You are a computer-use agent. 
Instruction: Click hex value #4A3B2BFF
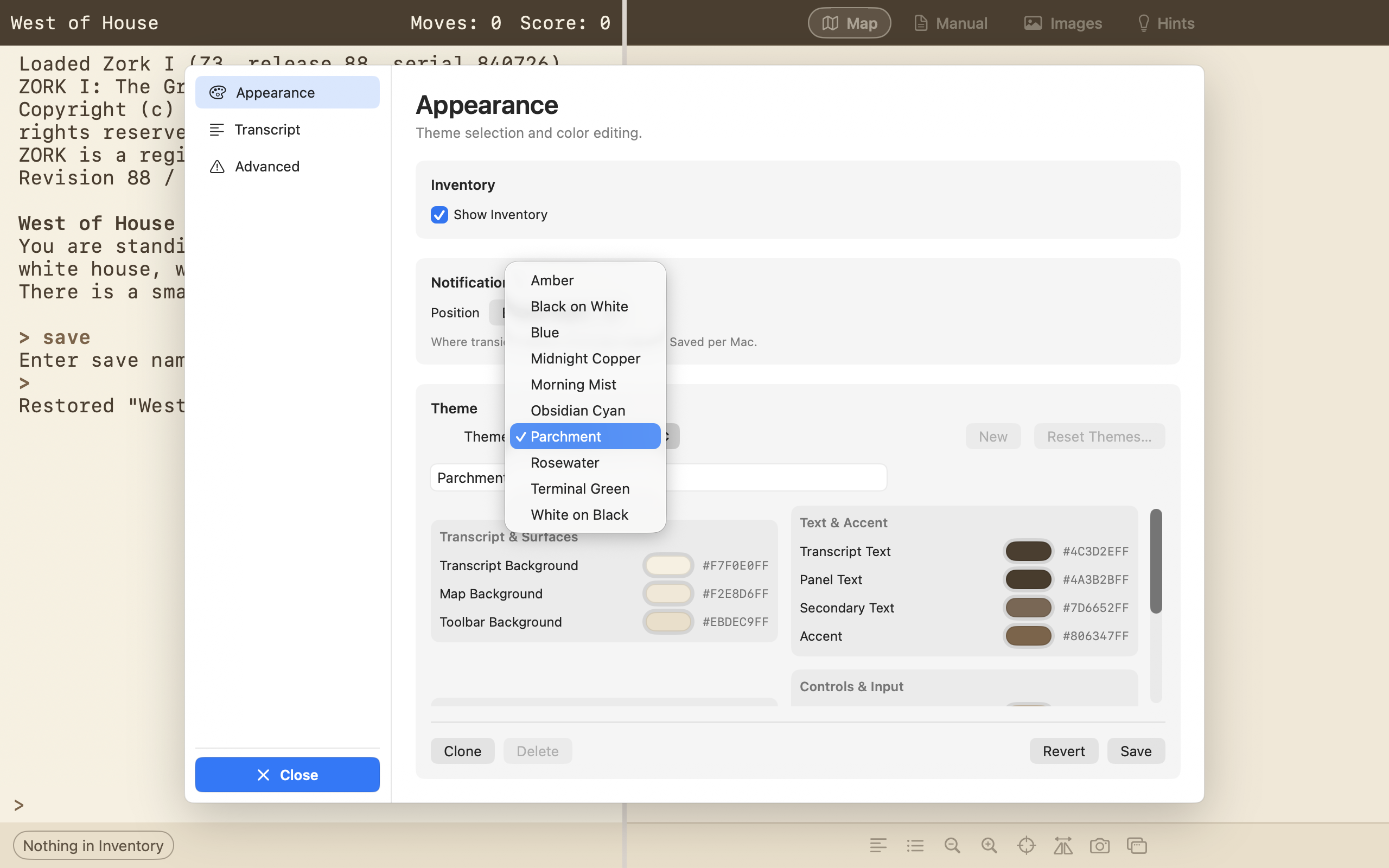click(x=1095, y=579)
